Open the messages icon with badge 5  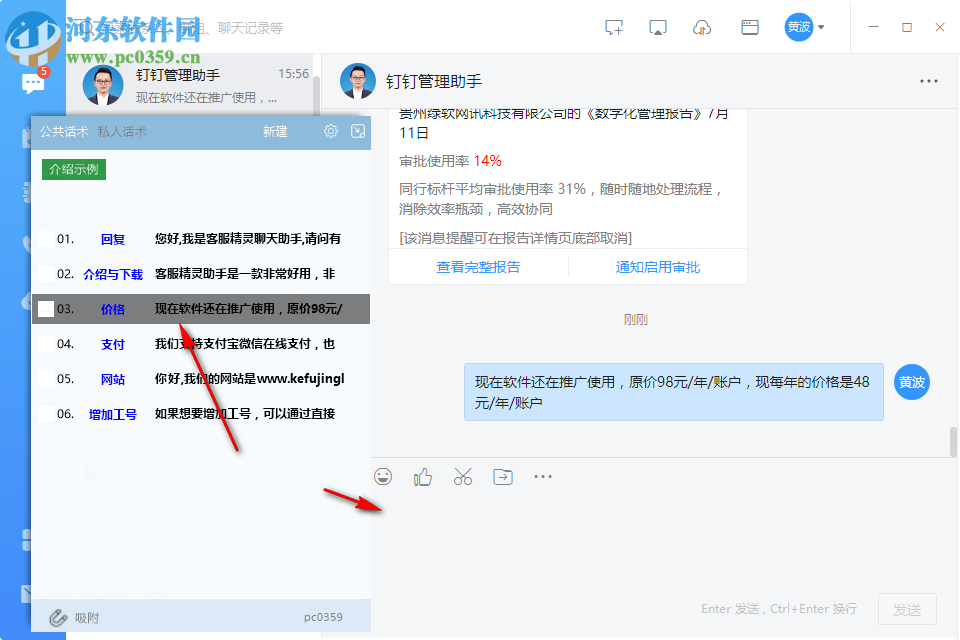(x=32, y=83)
